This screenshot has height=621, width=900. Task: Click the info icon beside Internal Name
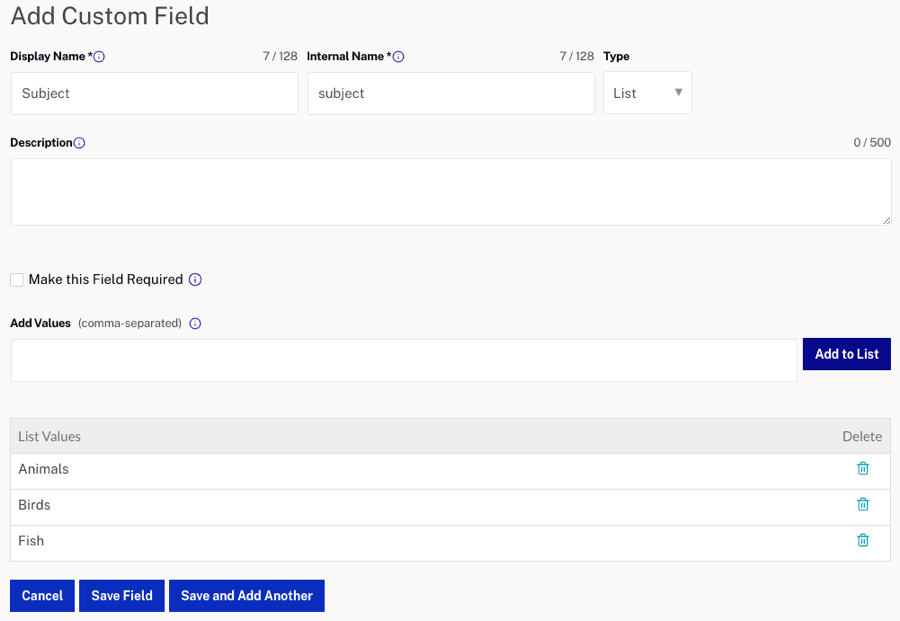[398, 57]
